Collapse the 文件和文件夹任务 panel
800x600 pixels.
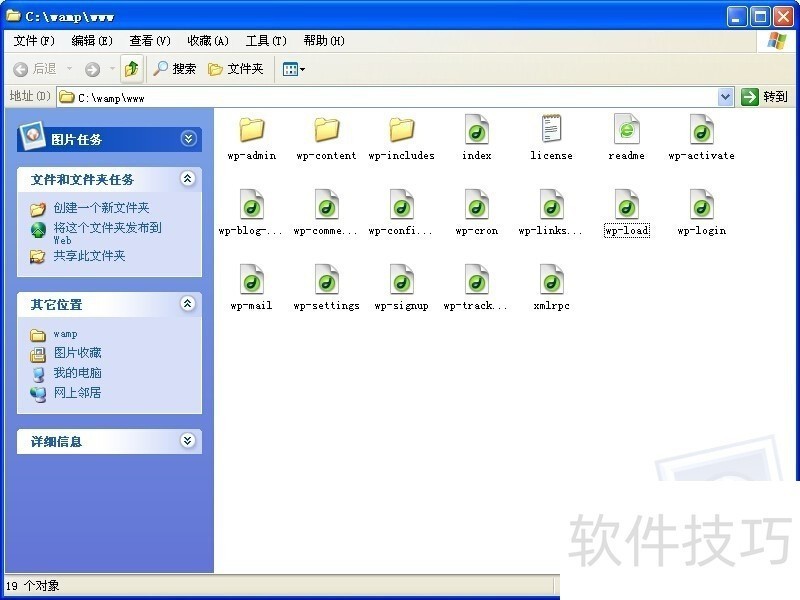coord(188,179)
